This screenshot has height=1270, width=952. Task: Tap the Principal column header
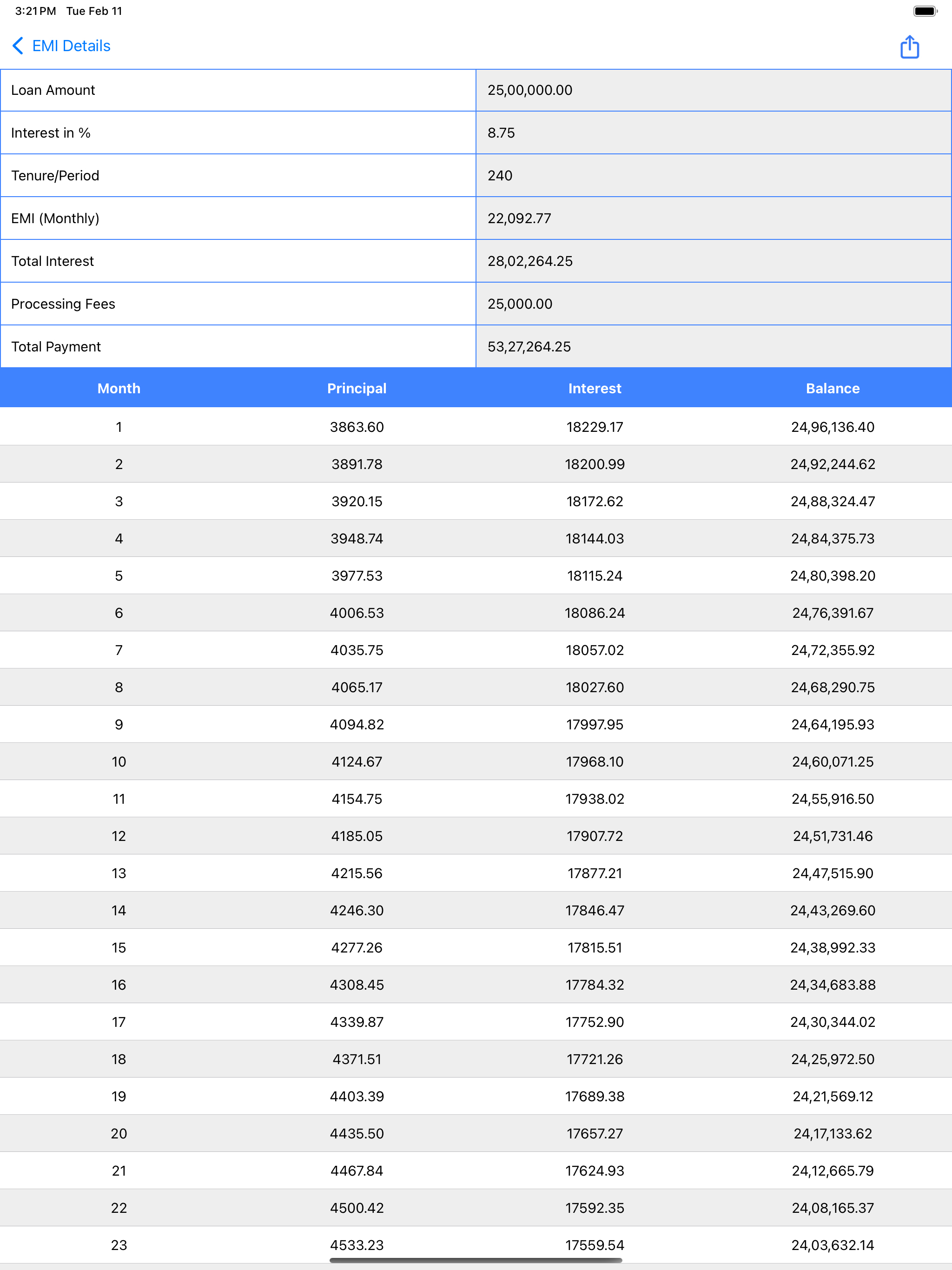tap(357, 388)
